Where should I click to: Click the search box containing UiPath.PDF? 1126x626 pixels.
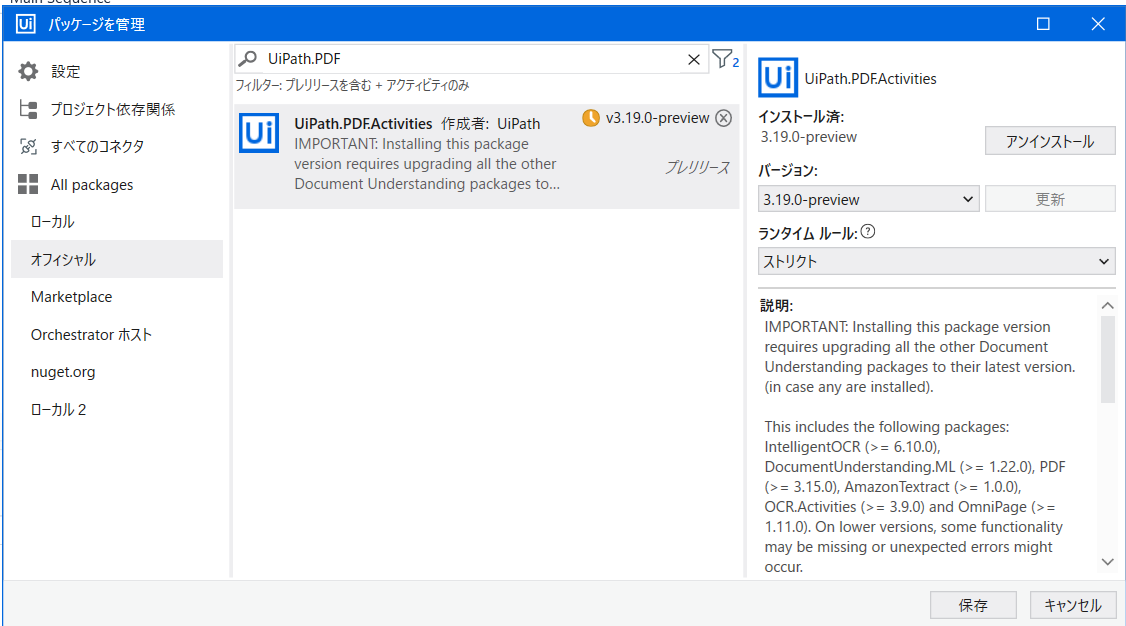pos(470,59)
